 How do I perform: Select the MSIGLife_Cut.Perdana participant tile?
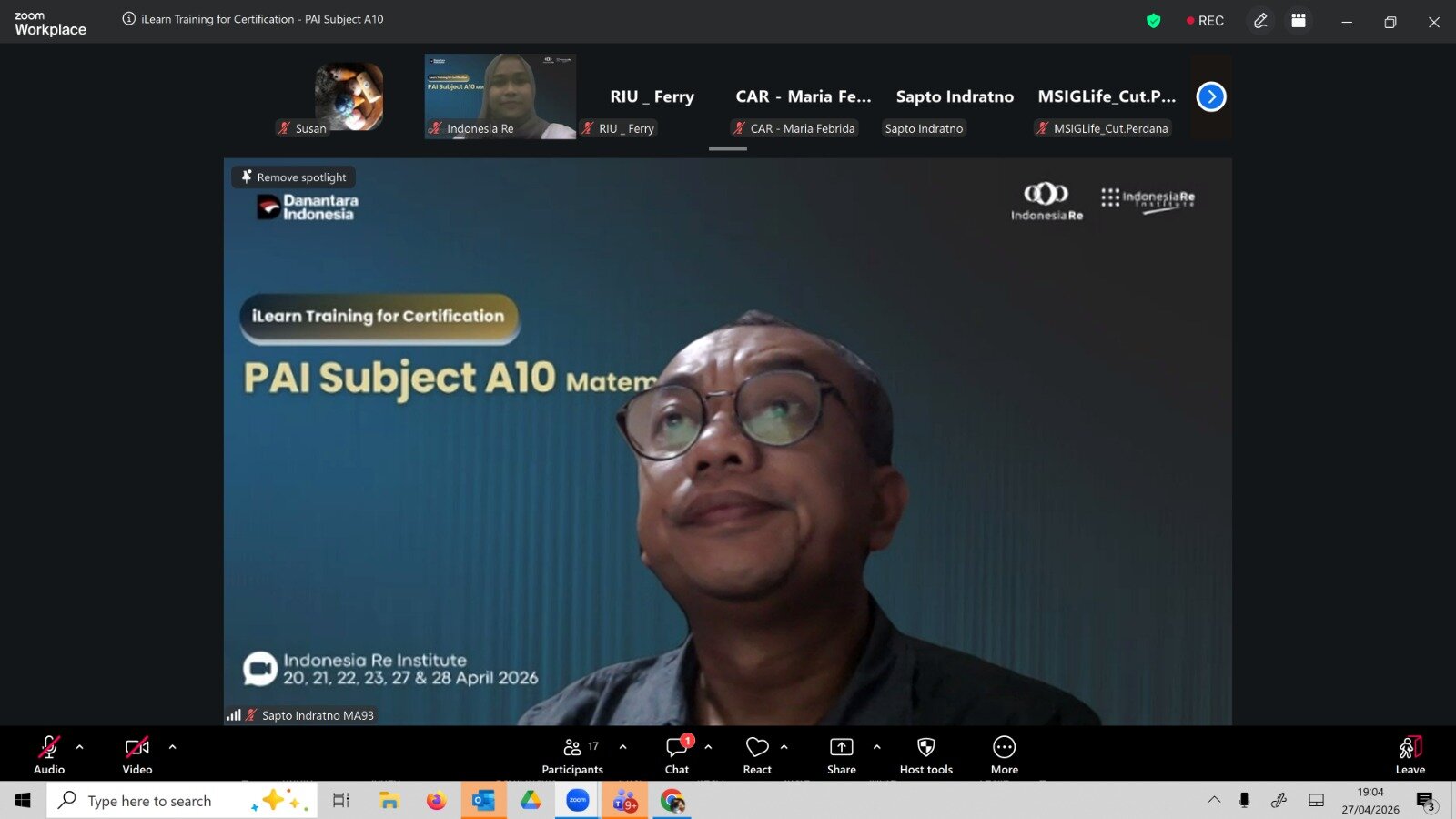[x=1107, y=96]
